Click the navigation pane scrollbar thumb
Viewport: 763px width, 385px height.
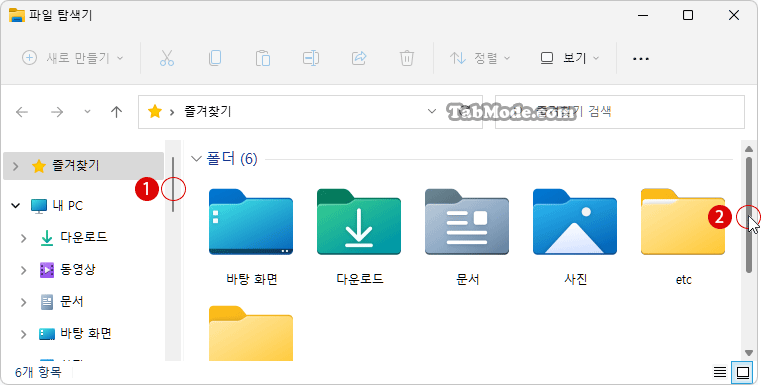173,184
